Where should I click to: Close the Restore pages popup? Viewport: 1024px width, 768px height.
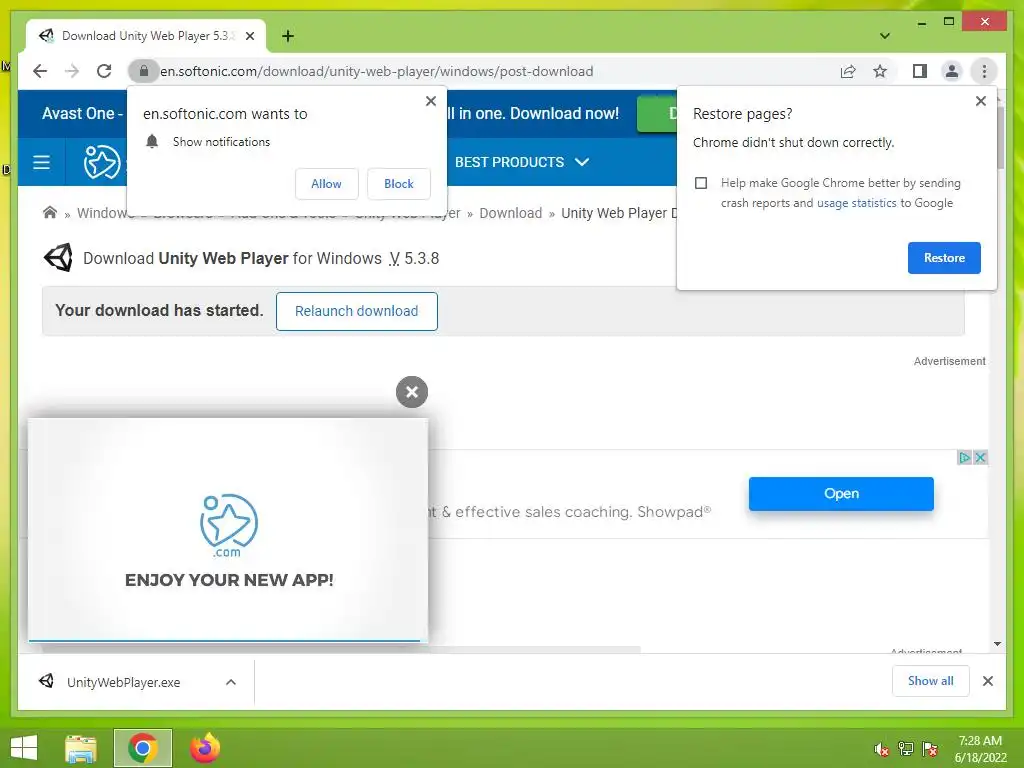pyautogui.click(x=980, y=101)
